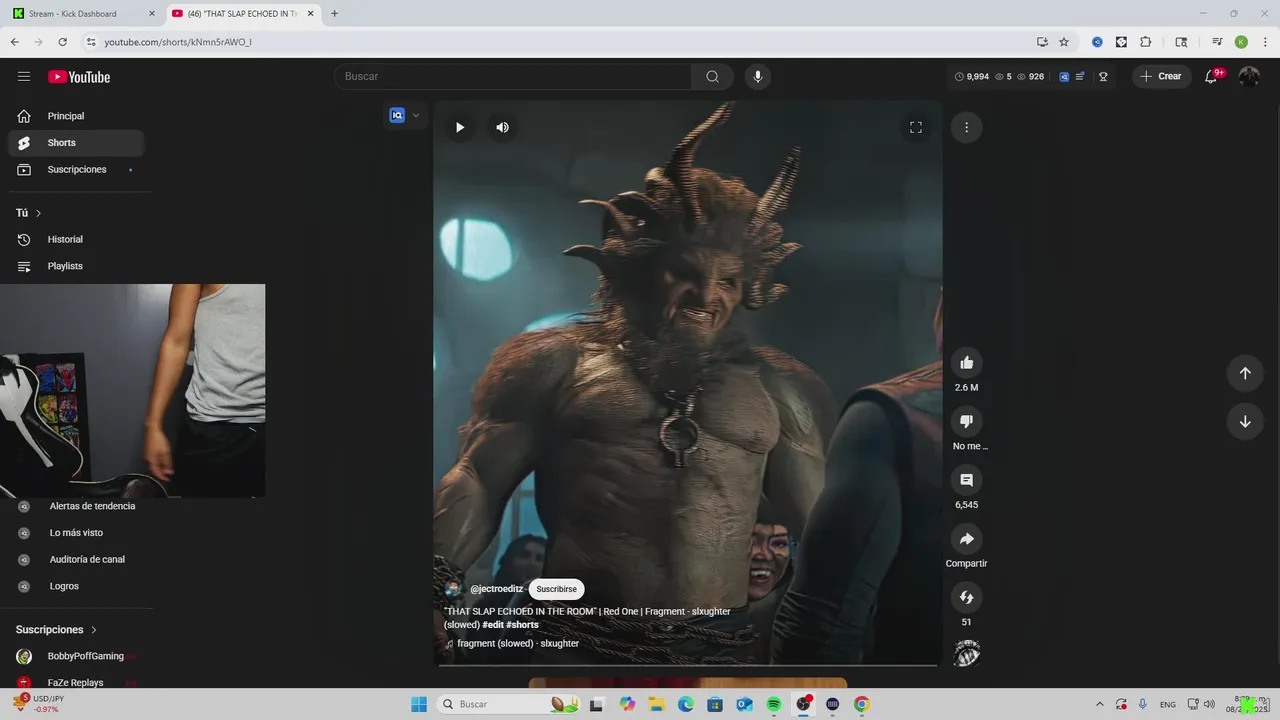Click the Buscar search field

click(513, 77)
